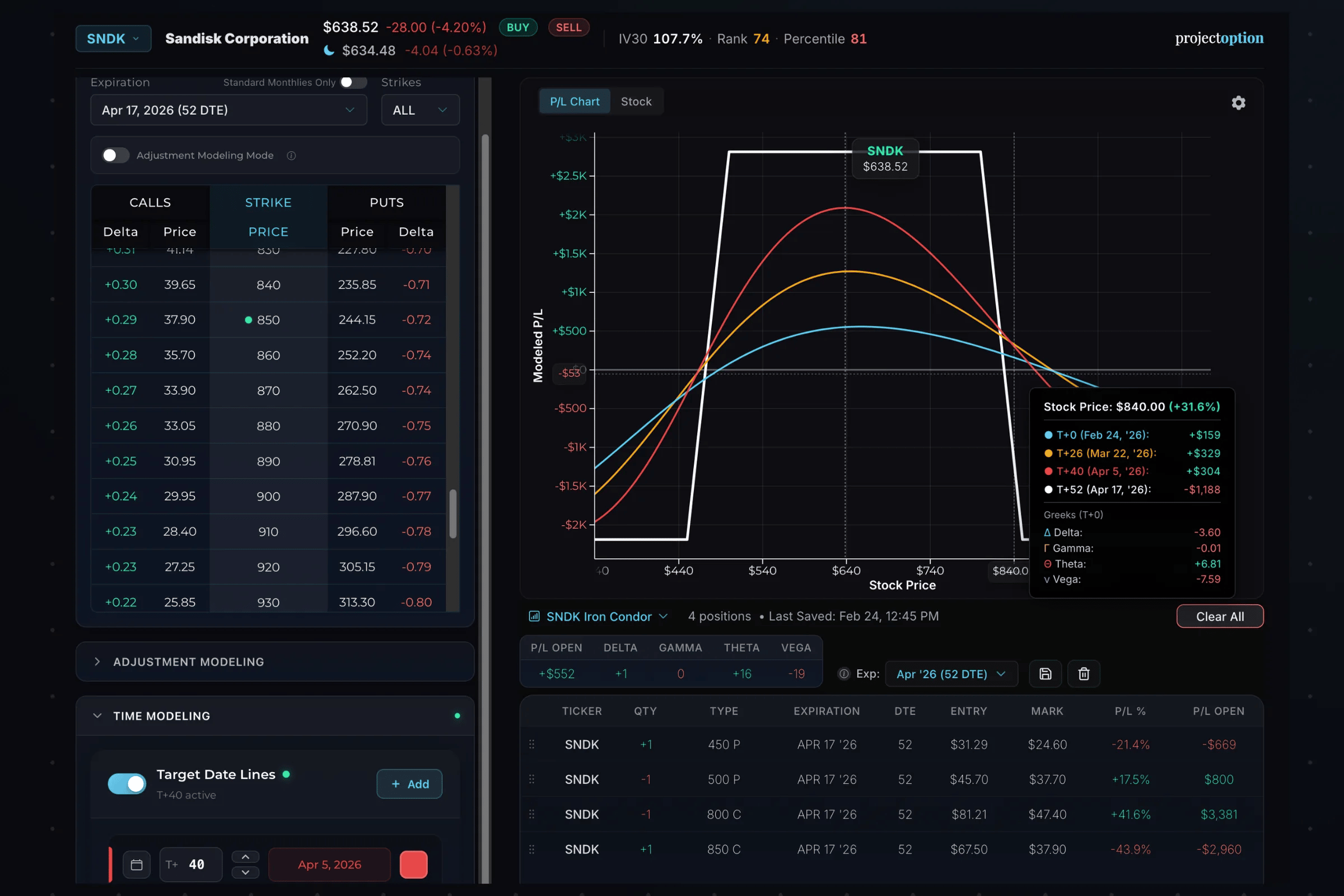
Task: Disable Target Date Lines
Action: pos(127,783)
